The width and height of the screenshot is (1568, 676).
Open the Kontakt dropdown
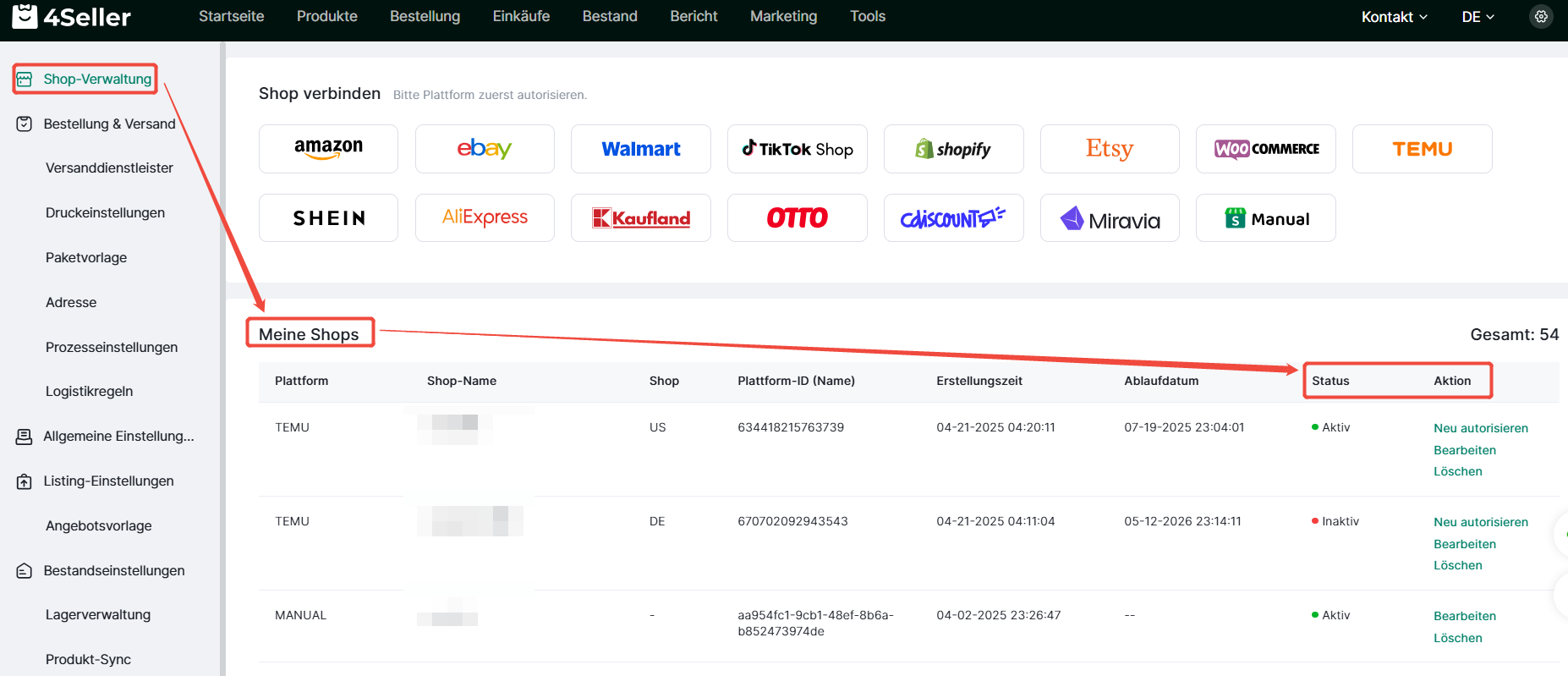pyautogui.click(x=1394, y=17)
